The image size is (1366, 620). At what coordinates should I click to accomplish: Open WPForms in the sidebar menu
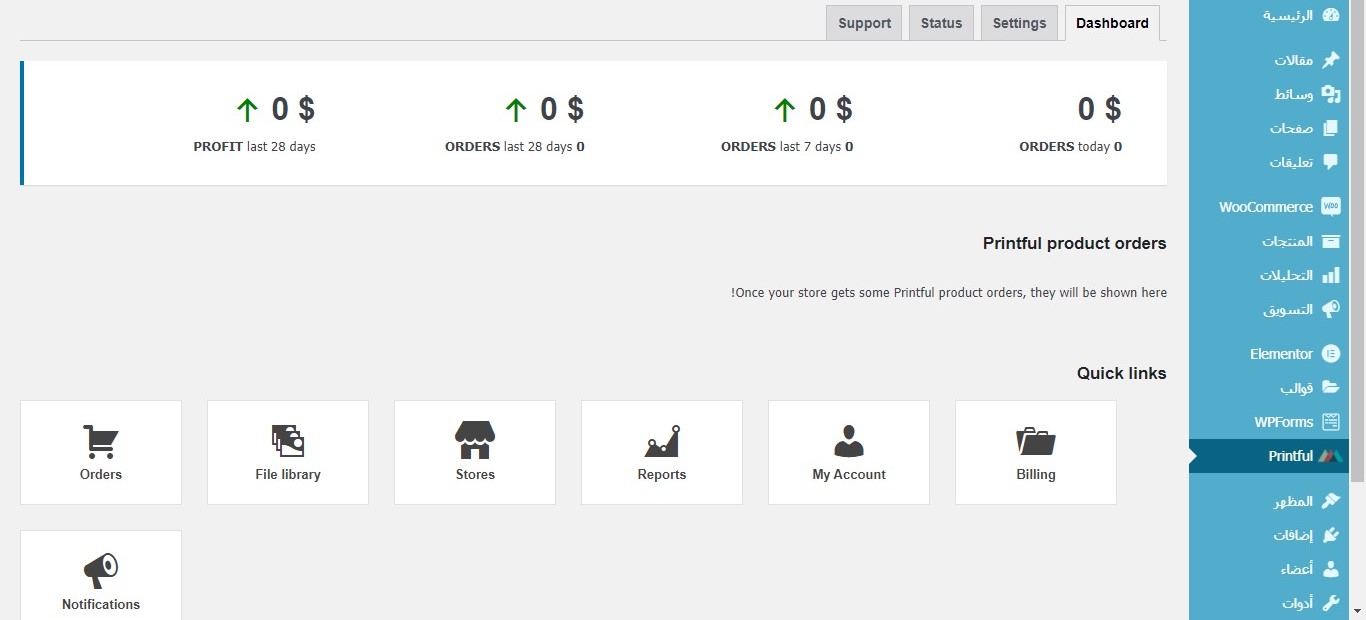(x=1283, y=422)
